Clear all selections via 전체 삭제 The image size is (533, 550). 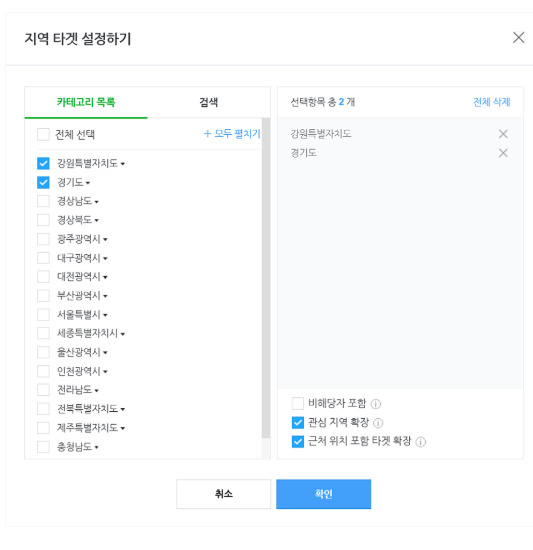tap(492, 102)
